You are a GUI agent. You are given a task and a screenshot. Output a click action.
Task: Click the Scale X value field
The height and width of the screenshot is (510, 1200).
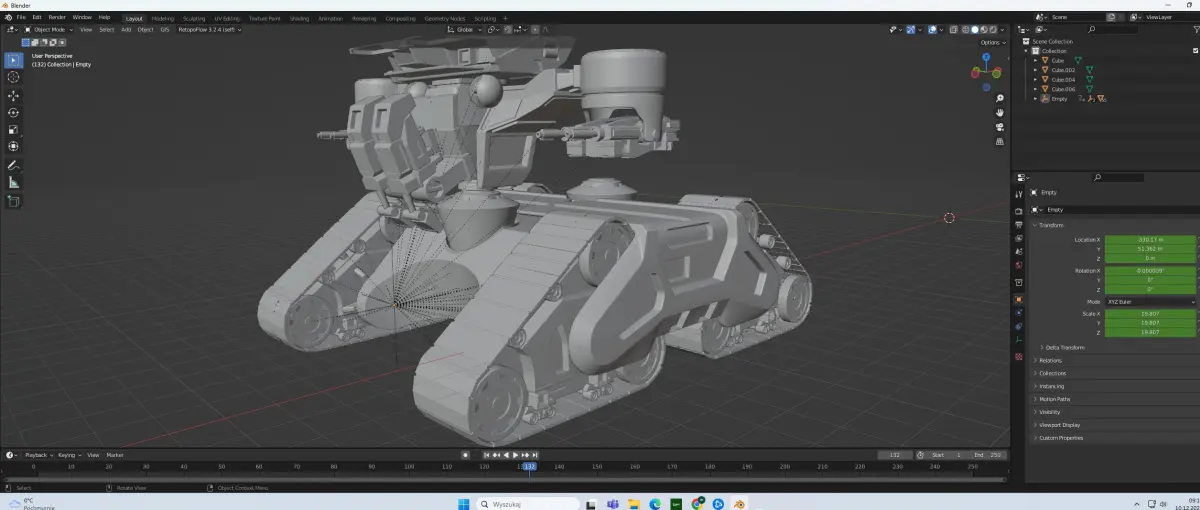pos(1150,313)
